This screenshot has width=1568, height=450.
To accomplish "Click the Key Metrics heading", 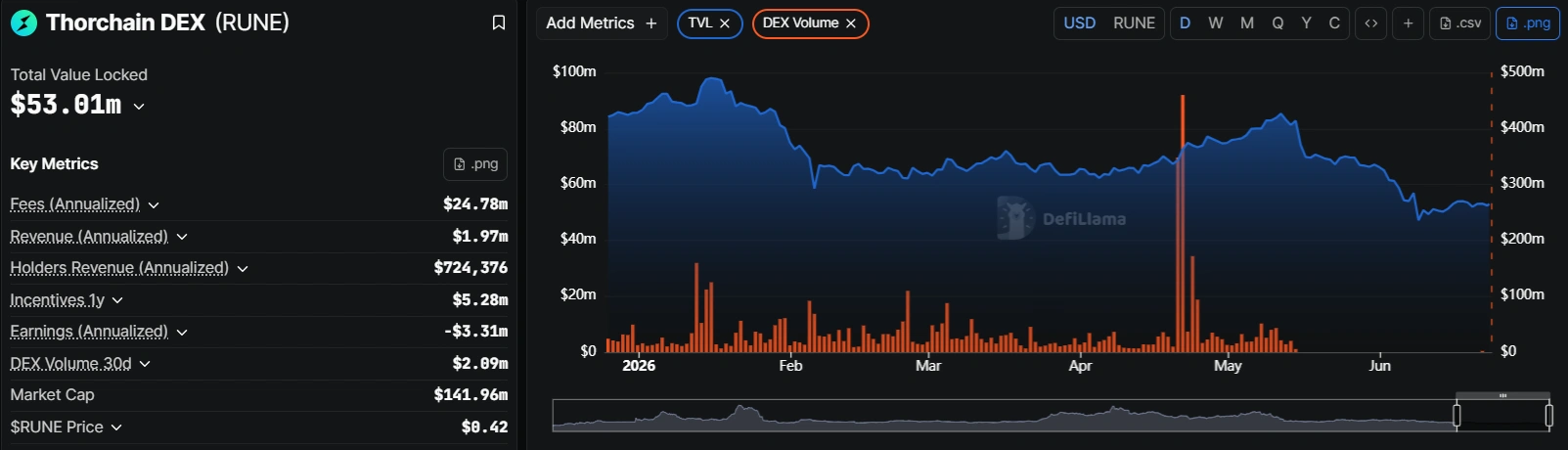I will tap(54, 164).
